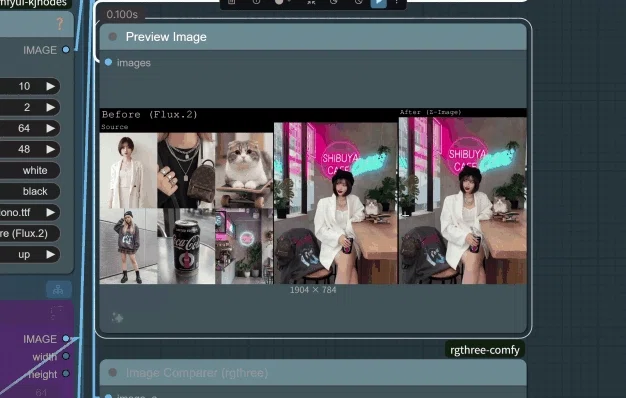This screenshot has height=398, width=626.
Task: Open the node color circle picker
Action: point(279,2)
